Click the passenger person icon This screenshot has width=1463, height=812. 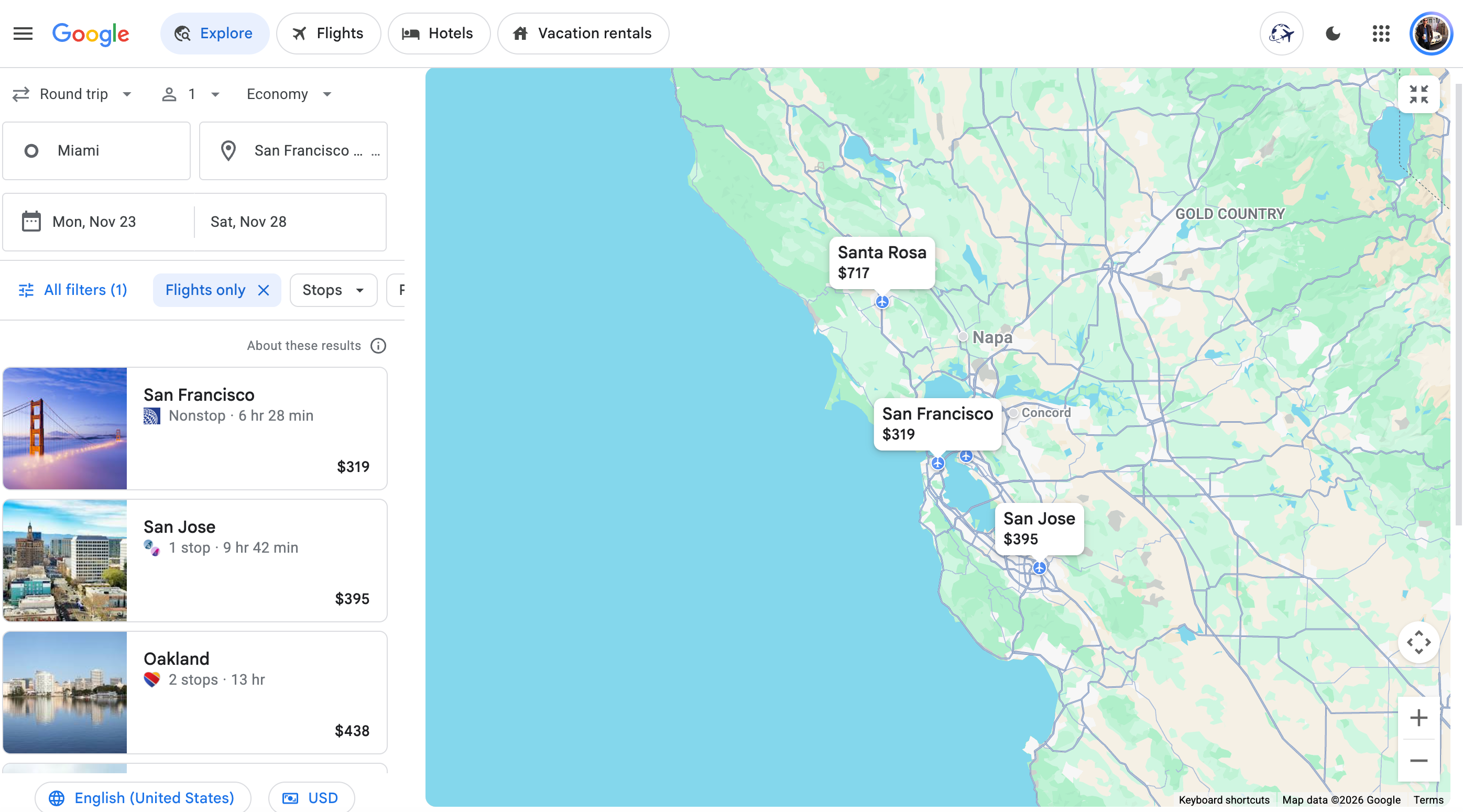[x=169, y=94]
